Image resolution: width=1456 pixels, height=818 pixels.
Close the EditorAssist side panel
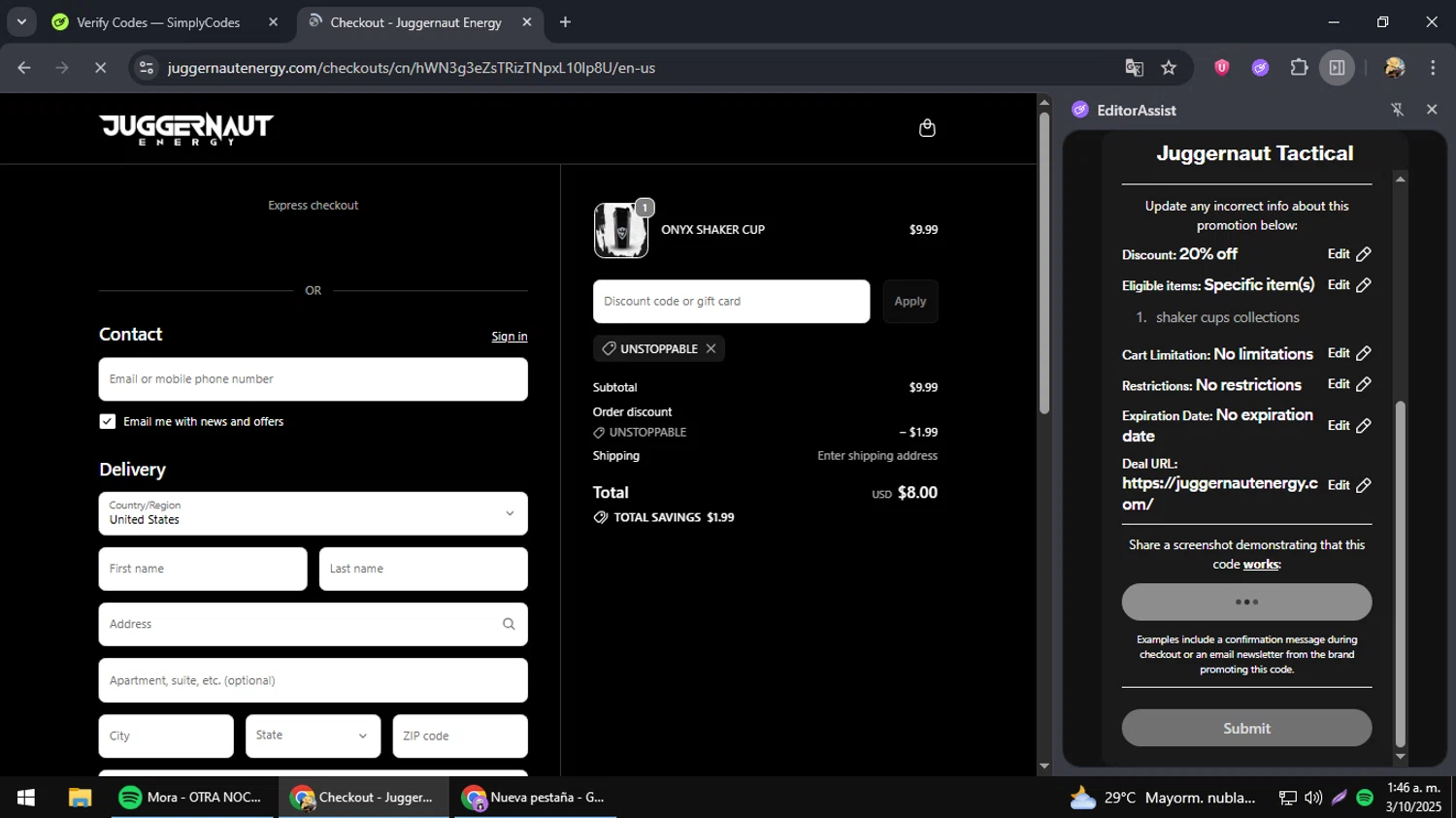(1432, 110)
